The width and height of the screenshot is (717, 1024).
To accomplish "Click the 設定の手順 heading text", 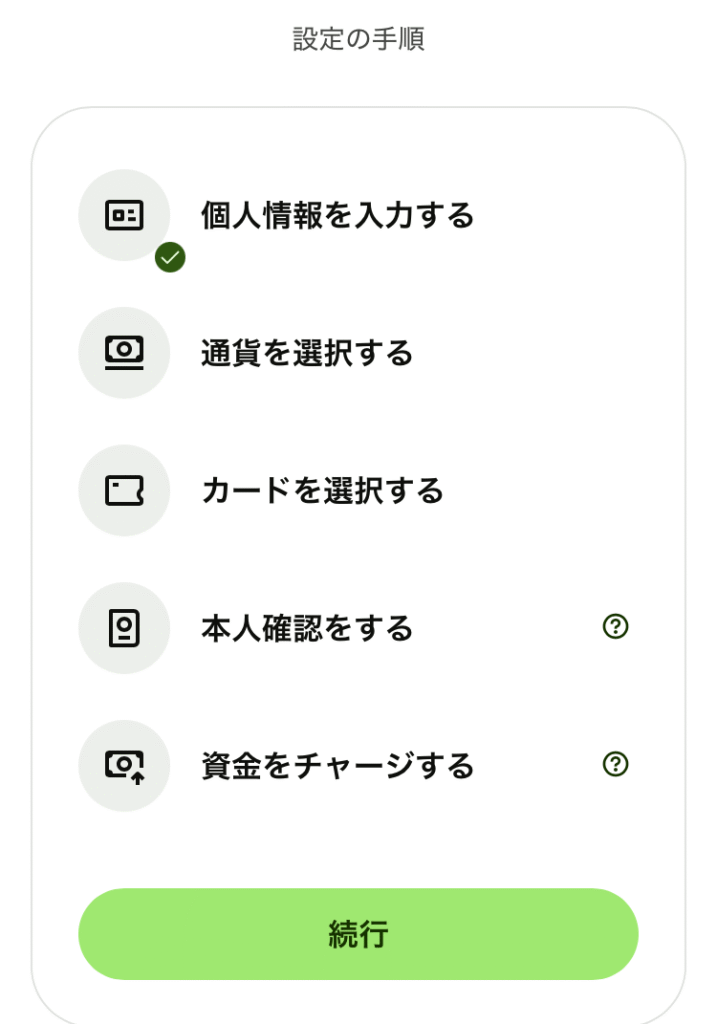I will coord(358,40).
